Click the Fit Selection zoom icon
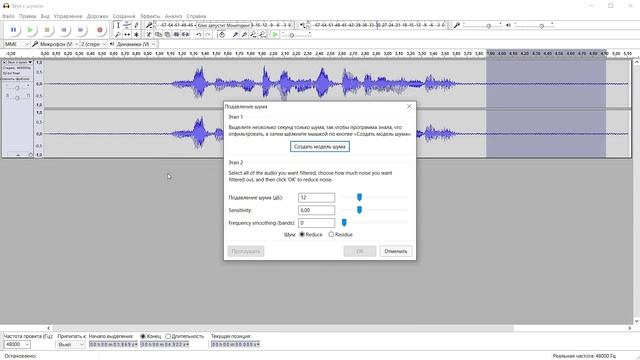The image size is (640, 360). click(253, 35)
